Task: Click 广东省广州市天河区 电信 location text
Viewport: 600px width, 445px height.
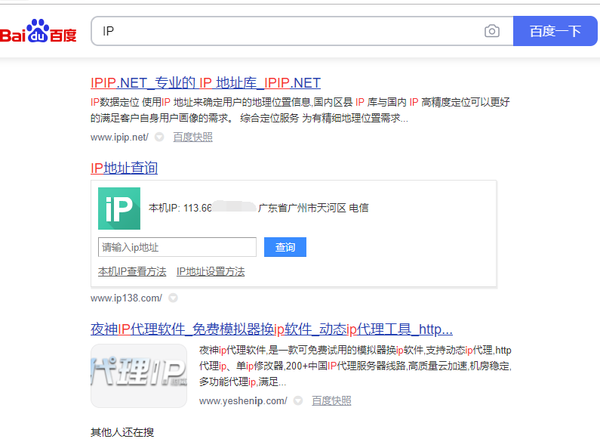Action: point(313,208)
